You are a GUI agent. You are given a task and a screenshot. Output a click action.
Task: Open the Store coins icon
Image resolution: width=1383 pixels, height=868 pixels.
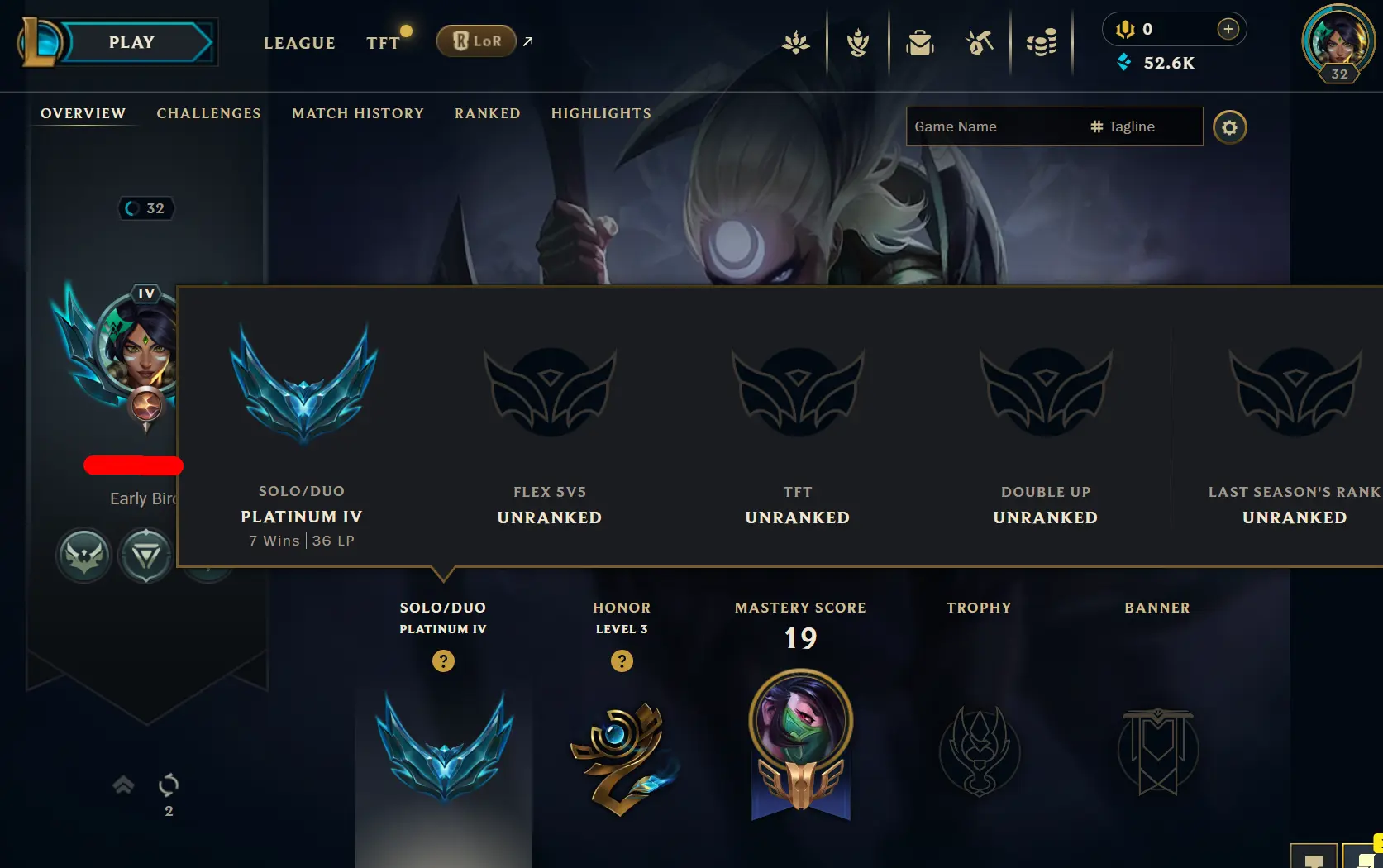tap(1042, 42)
